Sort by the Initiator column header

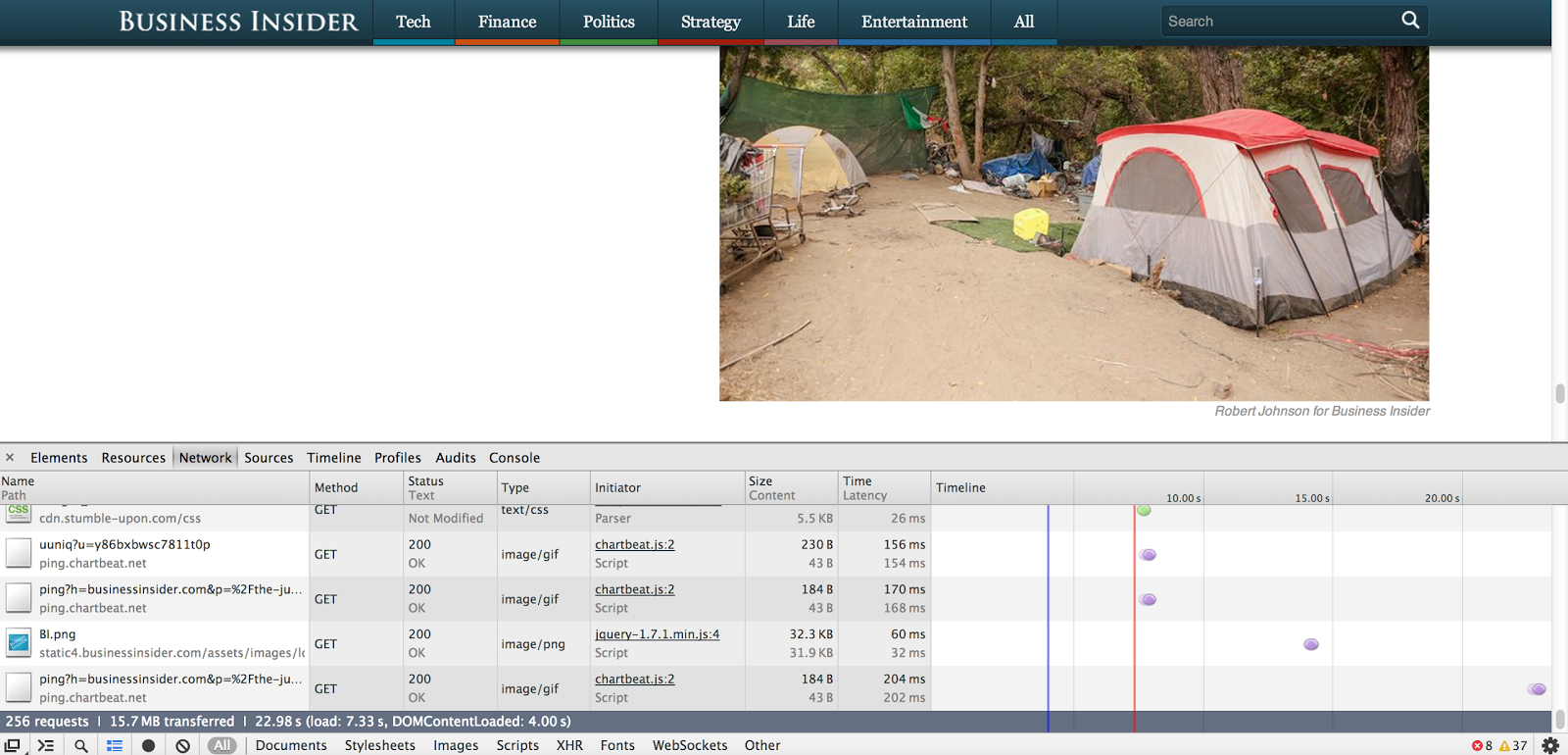pos(667,487)
